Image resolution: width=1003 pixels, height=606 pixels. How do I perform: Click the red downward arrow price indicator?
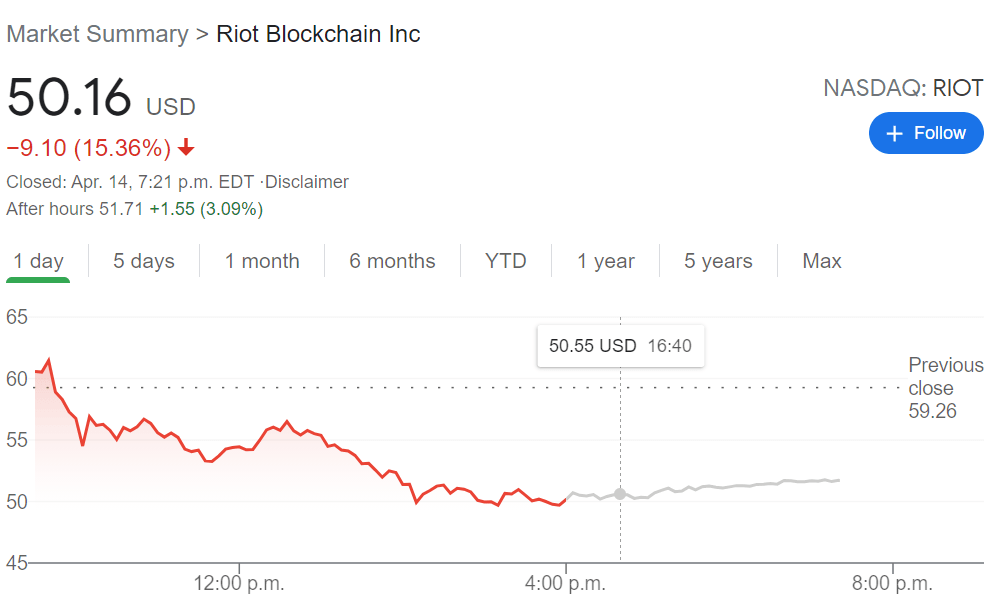(x=185, y=146)
